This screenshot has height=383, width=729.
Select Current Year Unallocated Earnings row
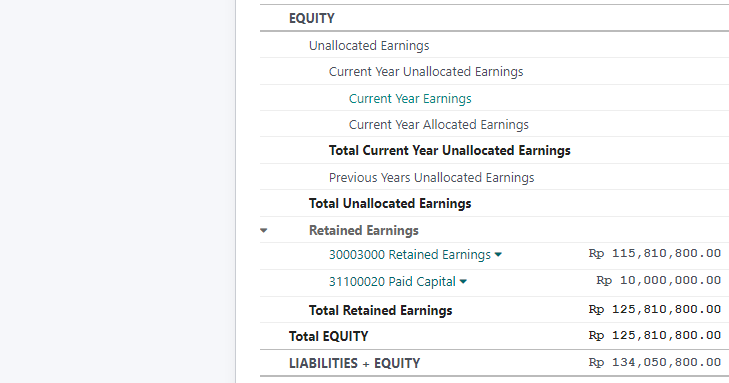(x=494, y=72)
